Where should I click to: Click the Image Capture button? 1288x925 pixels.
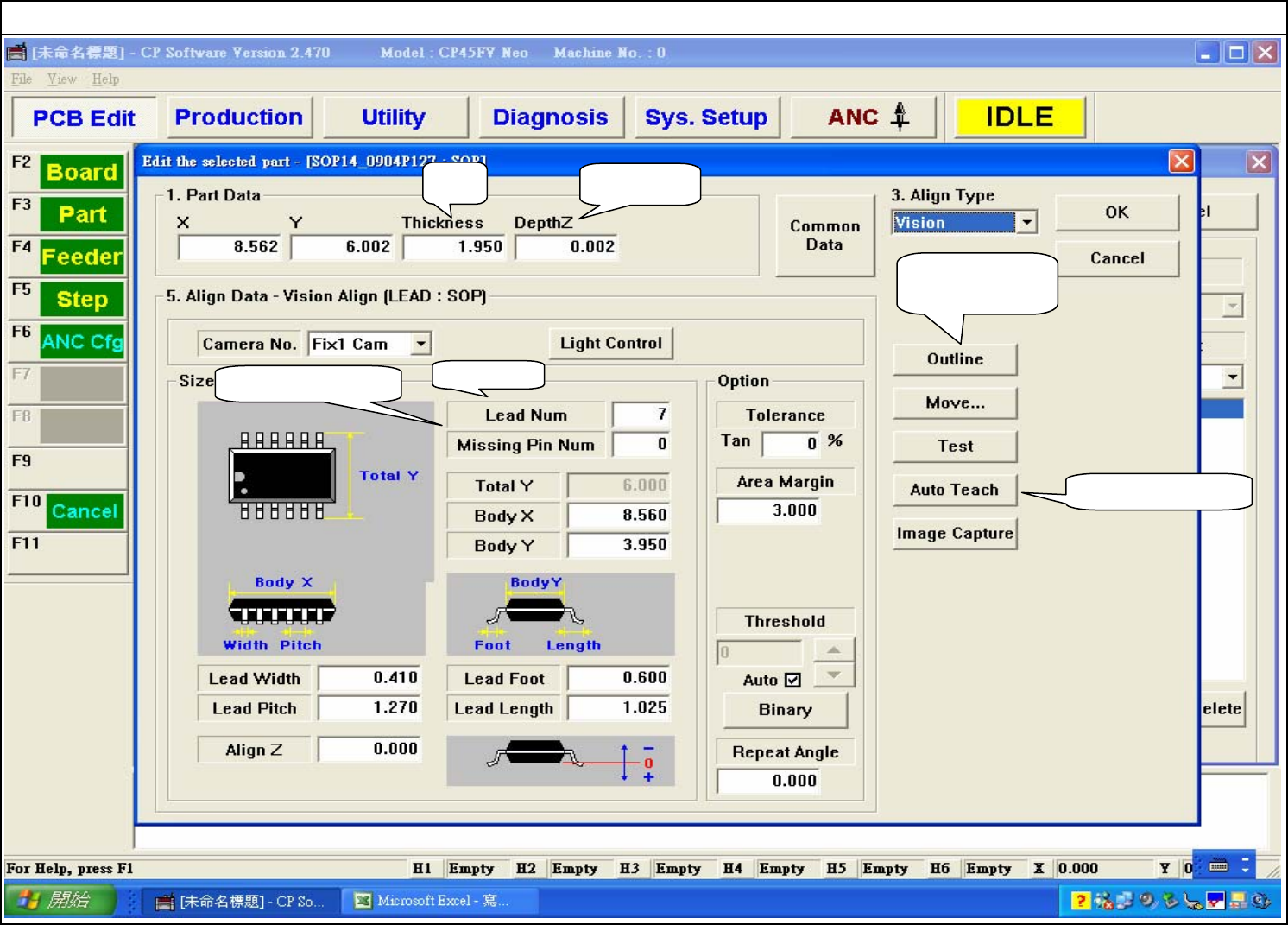[955, 533]
